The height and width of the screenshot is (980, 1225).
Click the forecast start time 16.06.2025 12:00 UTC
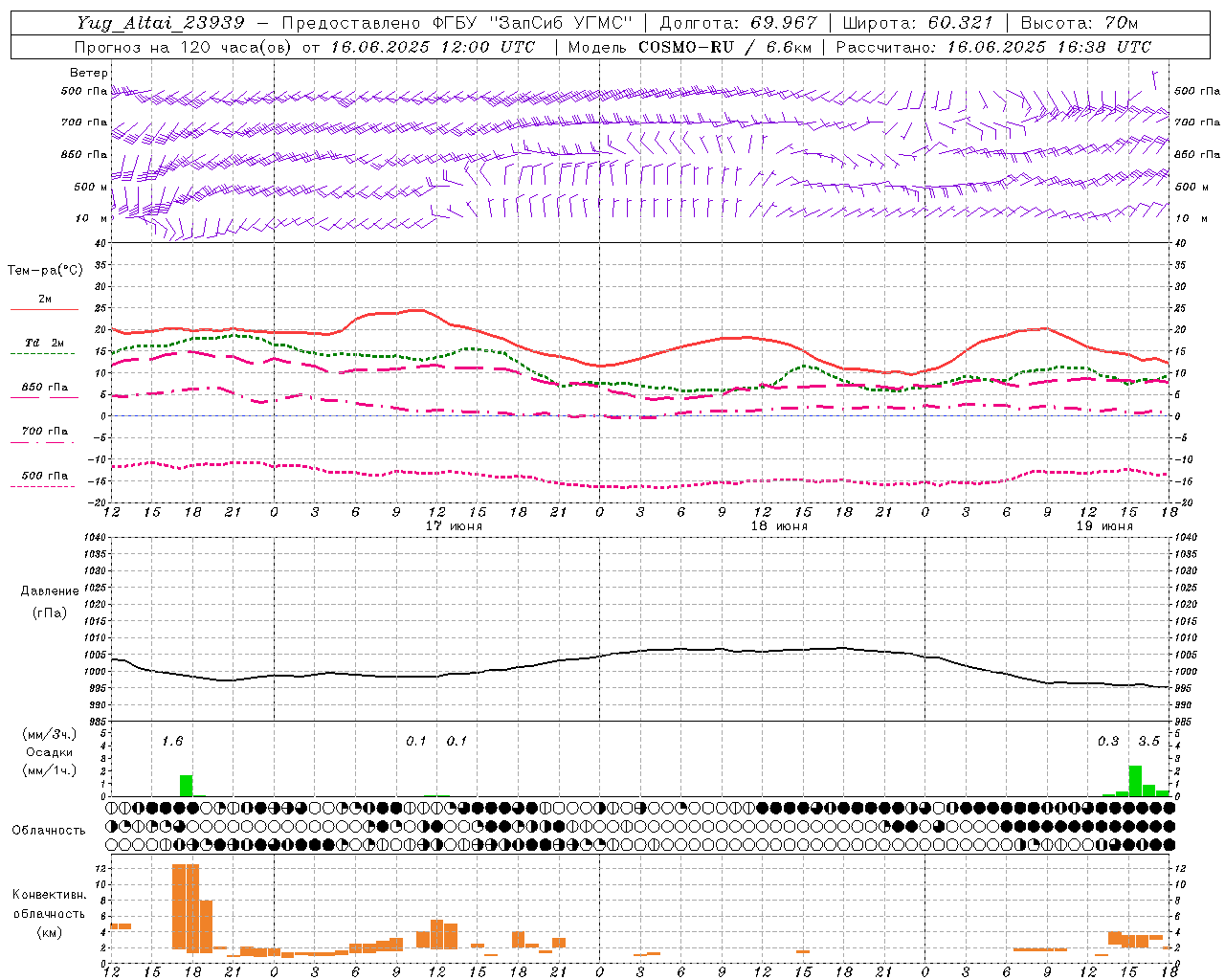[433, 47]
